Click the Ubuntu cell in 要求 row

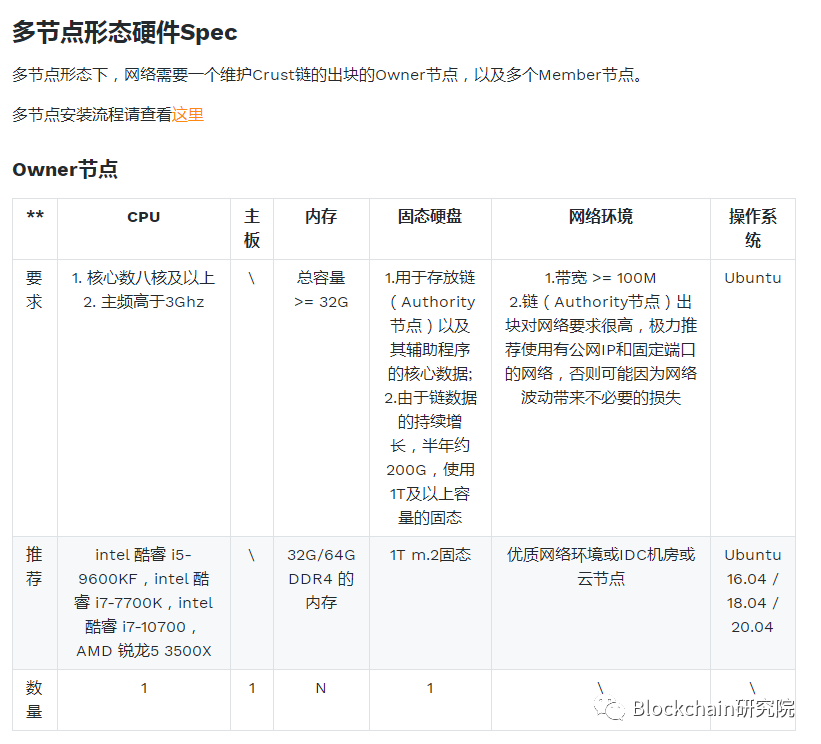point(752,278)
